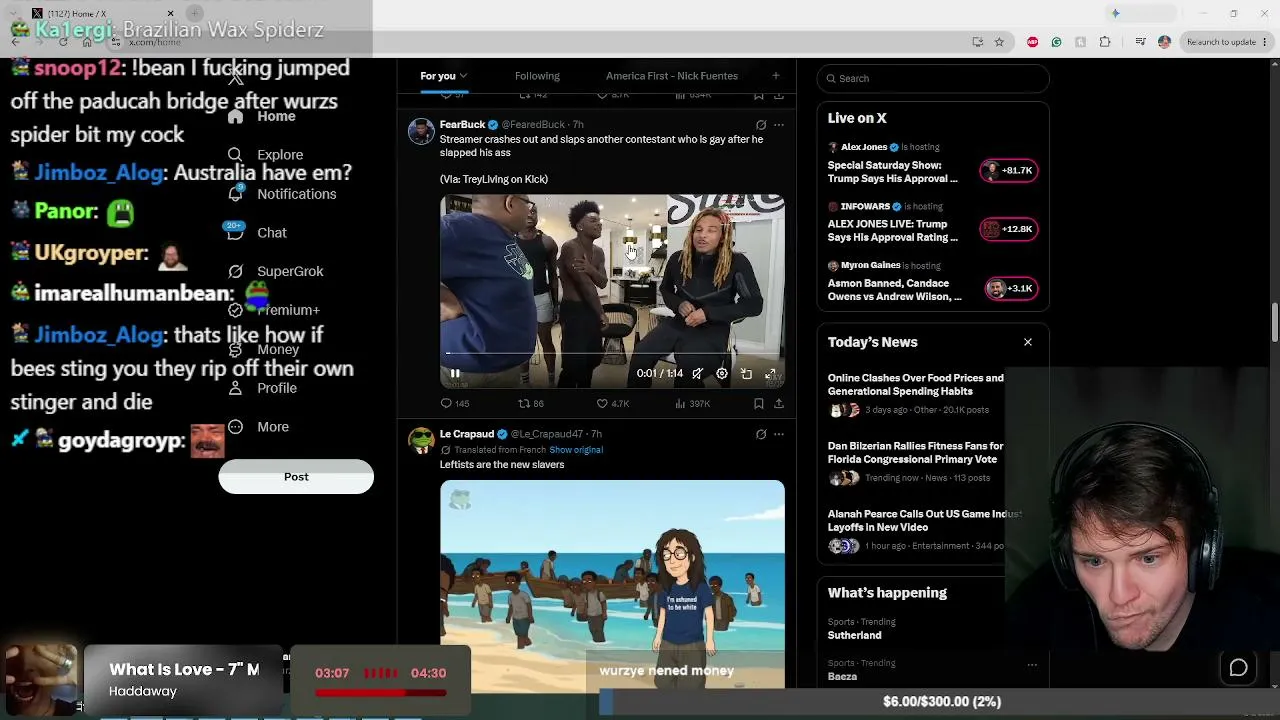Expand the video to fullscreen
Viewport: 1280px width, 720px height.
click(771, 374)
